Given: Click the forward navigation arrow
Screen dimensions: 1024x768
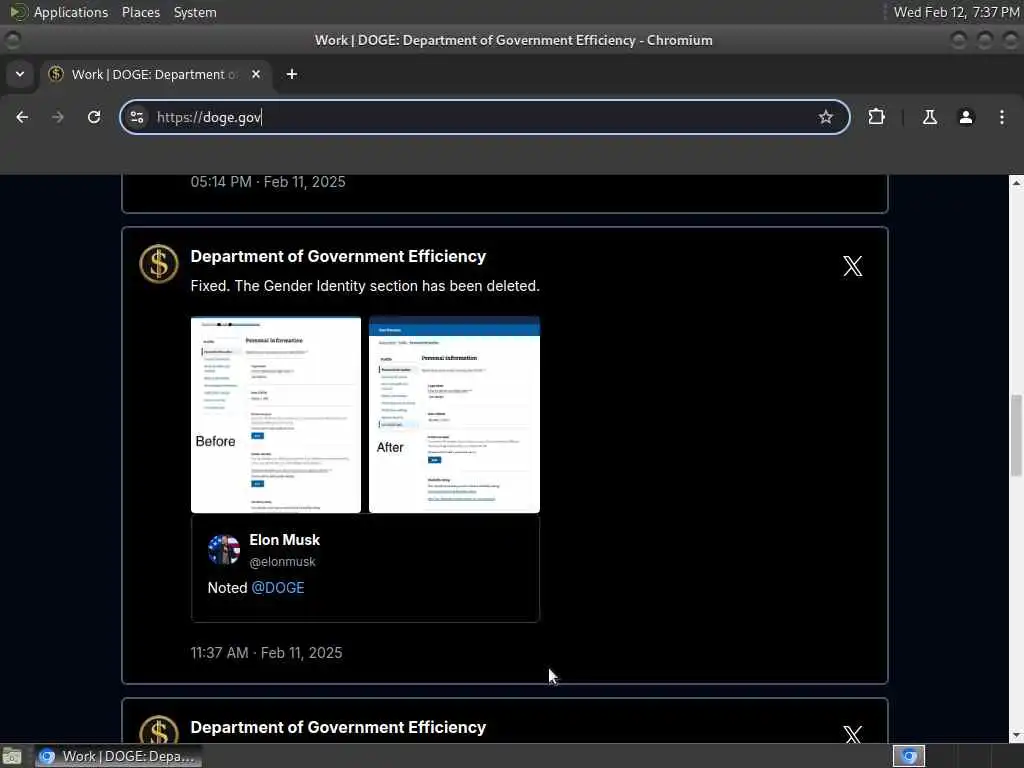Looking at the screenshot, I should pos(57,117).
